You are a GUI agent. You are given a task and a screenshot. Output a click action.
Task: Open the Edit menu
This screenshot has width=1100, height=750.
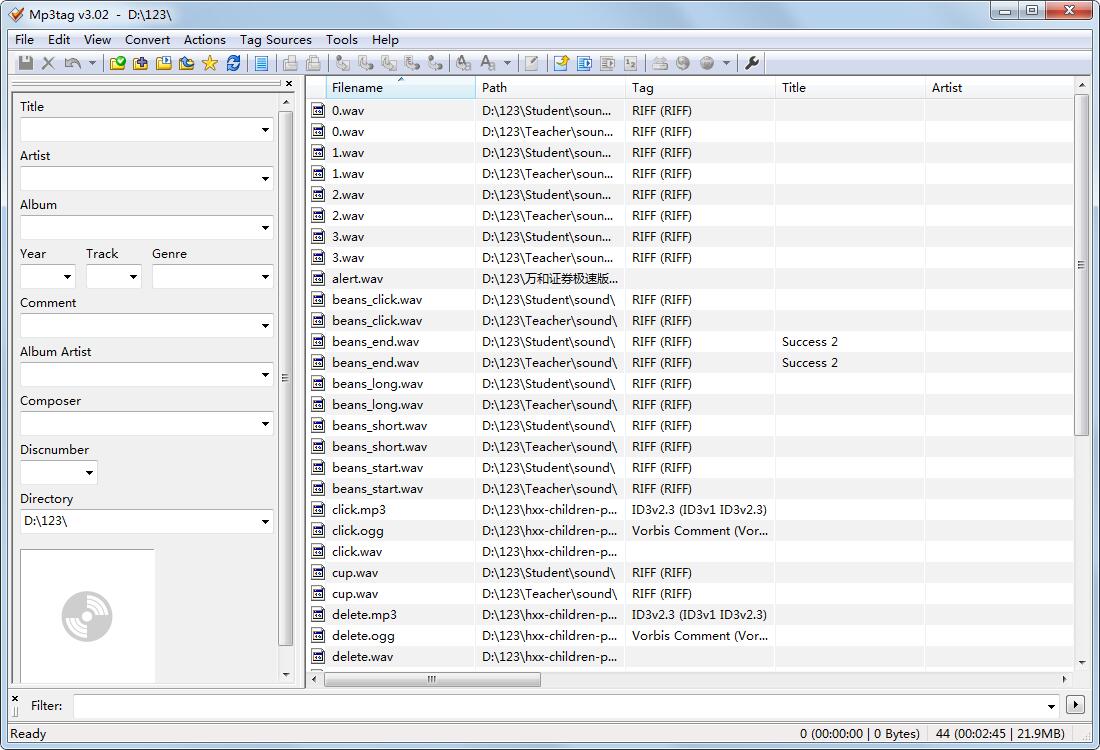coord(59,40)
